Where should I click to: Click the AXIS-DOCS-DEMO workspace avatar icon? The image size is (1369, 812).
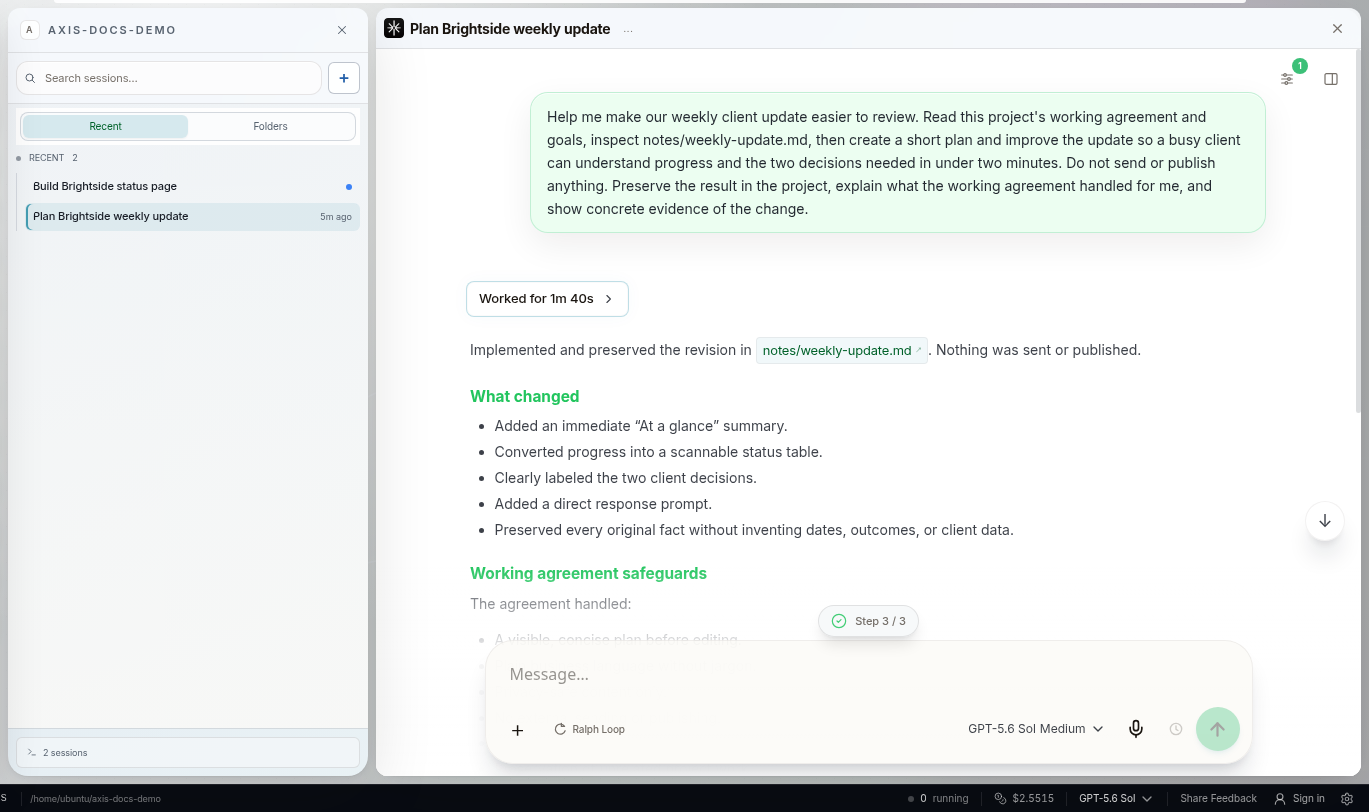[29, 30]
